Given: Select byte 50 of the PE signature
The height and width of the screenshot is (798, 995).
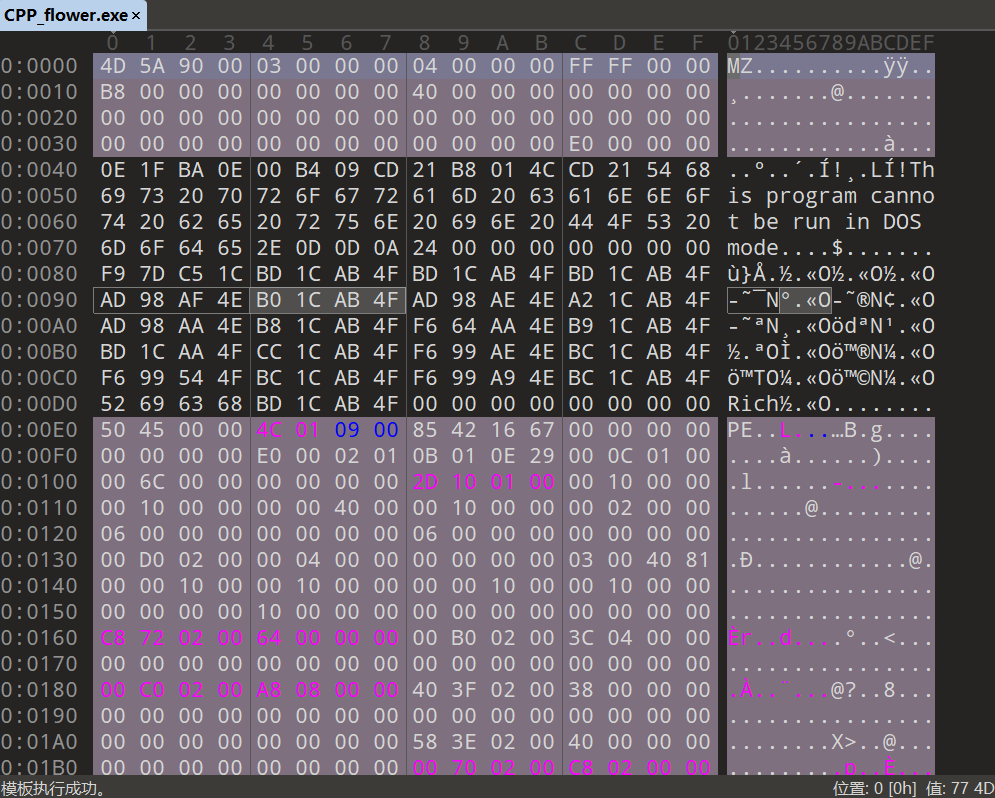Looking at the screenshot, I should 113,430.
